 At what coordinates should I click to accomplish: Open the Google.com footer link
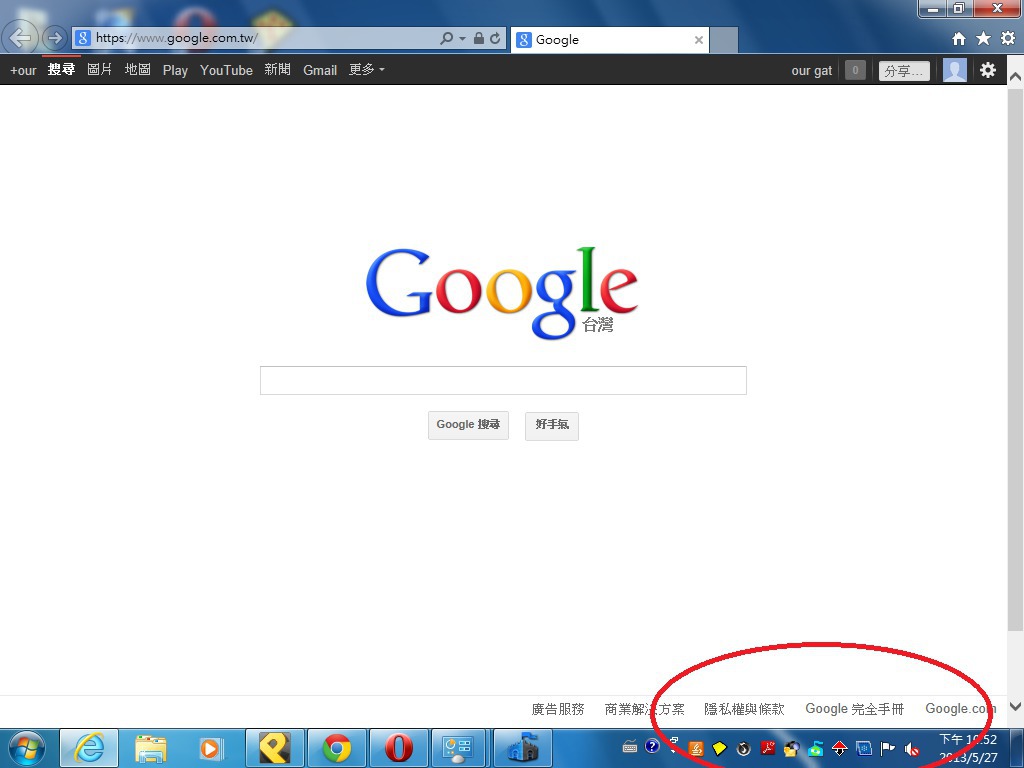pyautogui.click(x=961, y=709)
